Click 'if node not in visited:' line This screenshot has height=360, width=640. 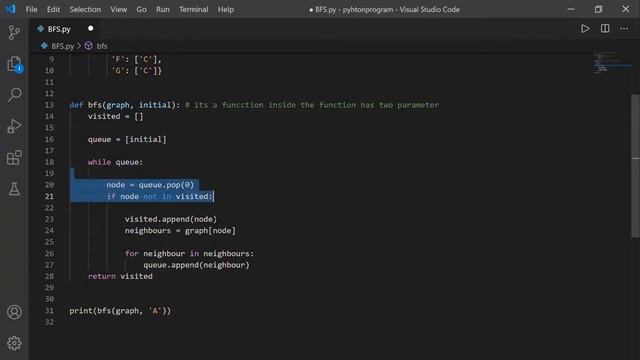point(160,196)
